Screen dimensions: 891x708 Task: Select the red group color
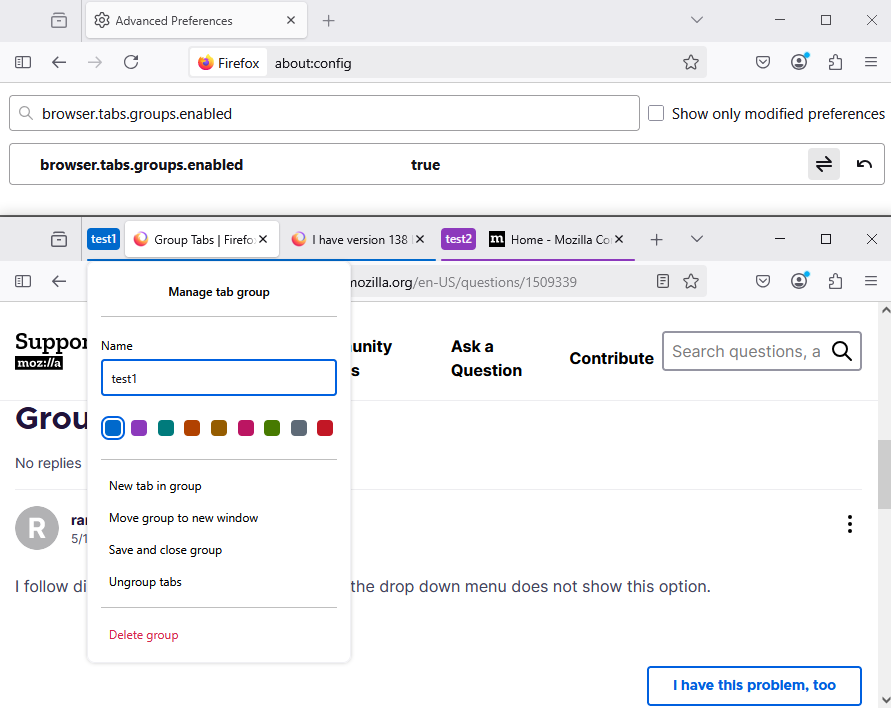tap(325, 428)
